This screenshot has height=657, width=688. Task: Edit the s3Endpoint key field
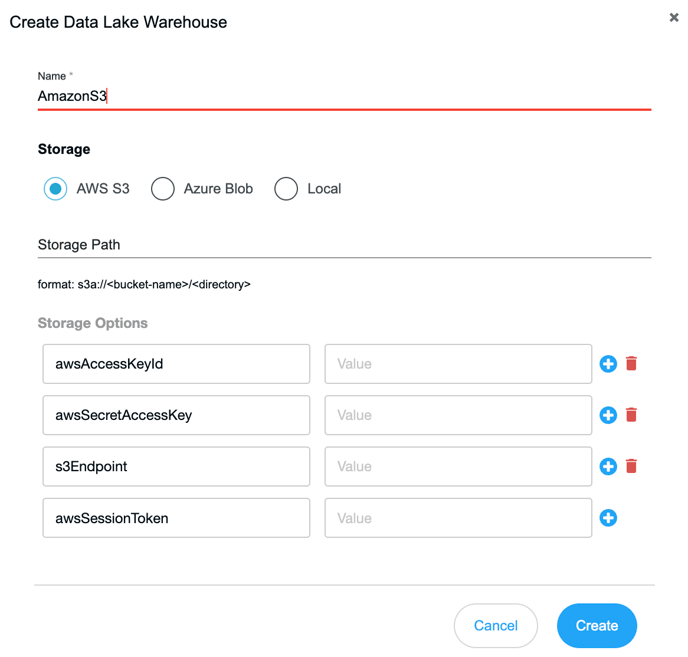click(176, 467)
